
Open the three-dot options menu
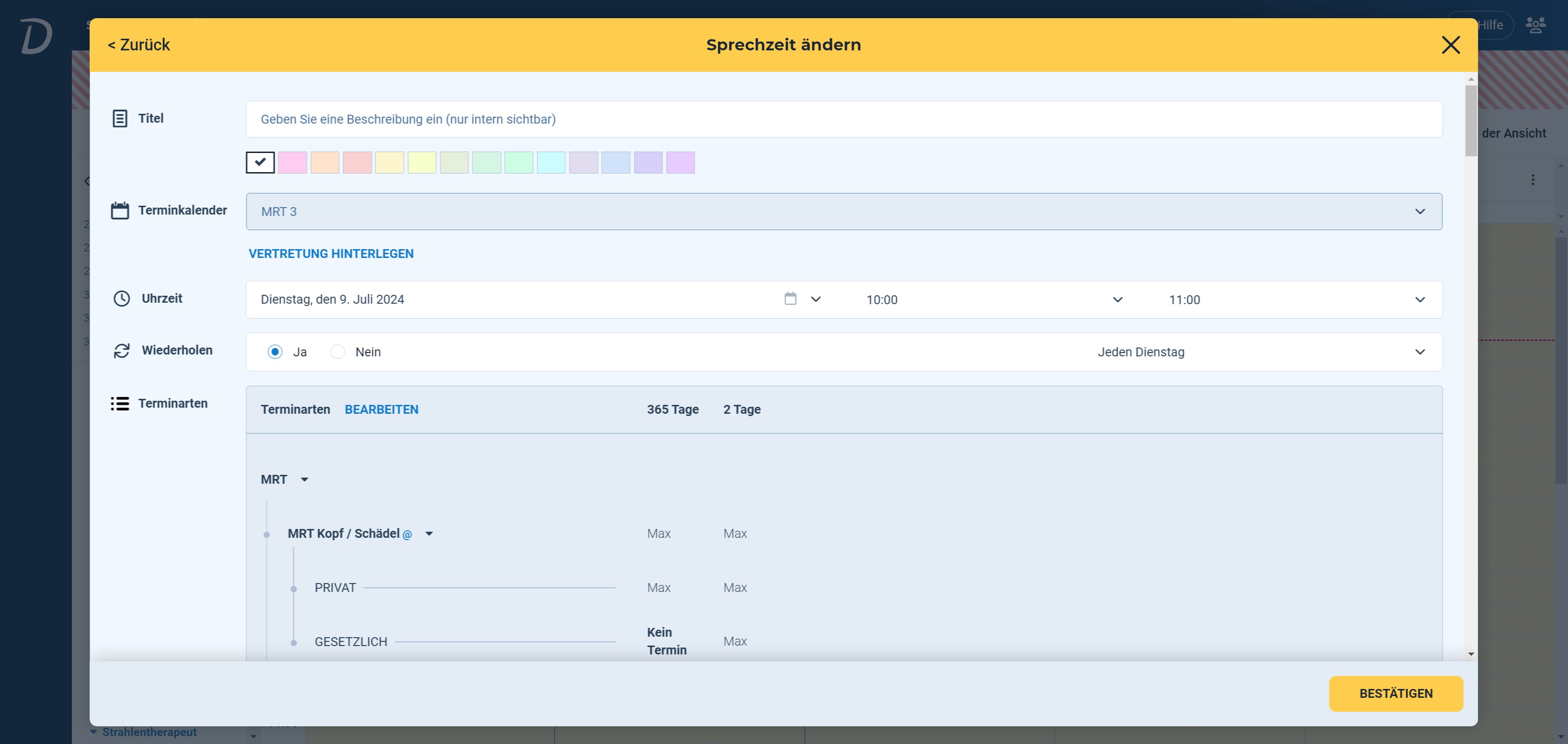click(1533, 180)
